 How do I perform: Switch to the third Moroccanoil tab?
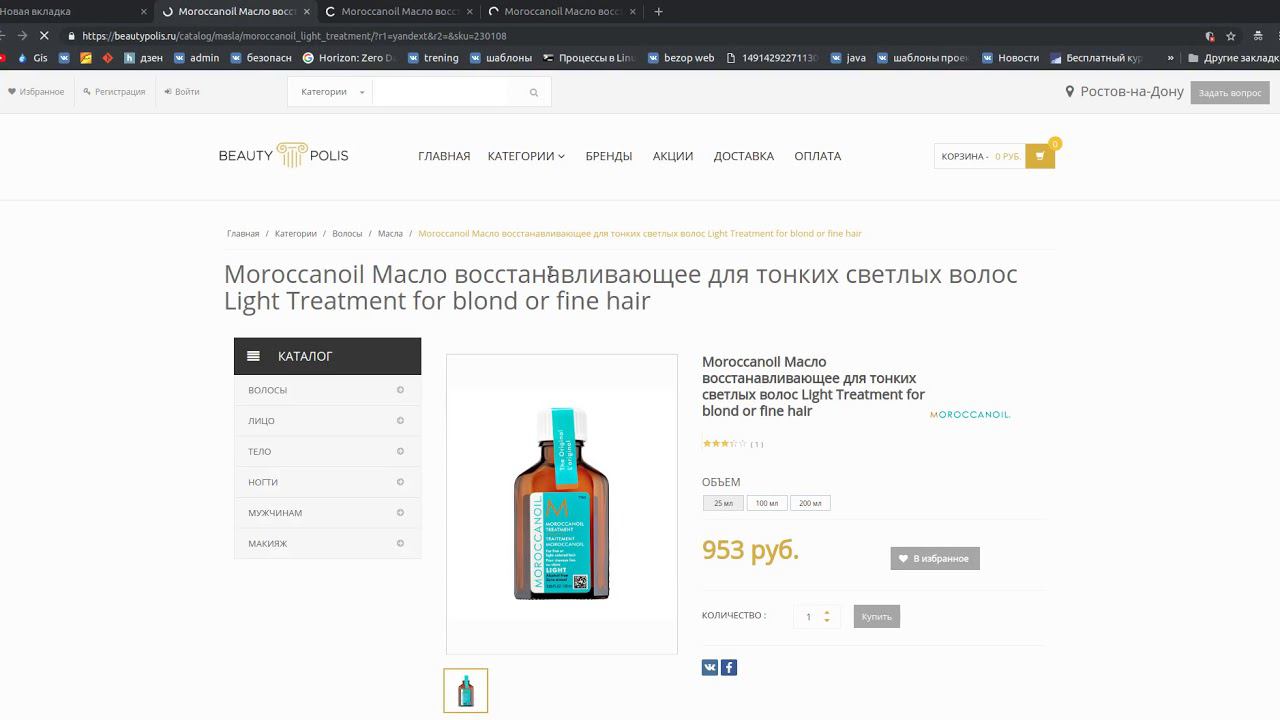pos(563,12)
